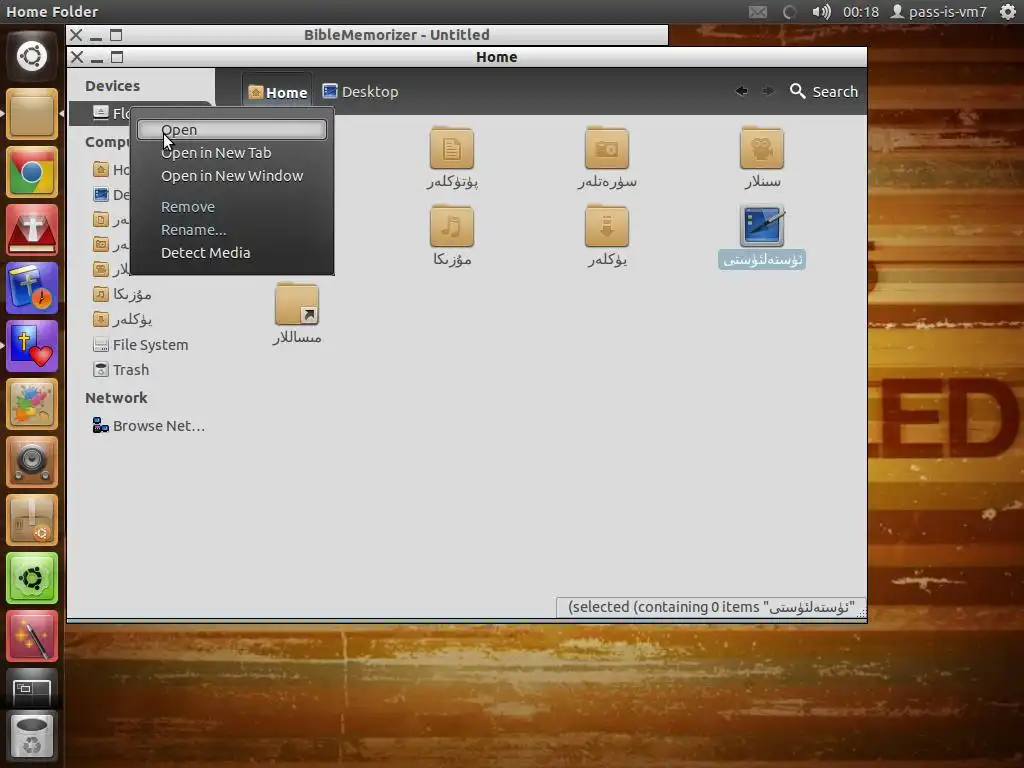Image resolution: width=1024 pixels, height=768 pixels.
Task: Click the Search button
Action: [x=824, y=91]
